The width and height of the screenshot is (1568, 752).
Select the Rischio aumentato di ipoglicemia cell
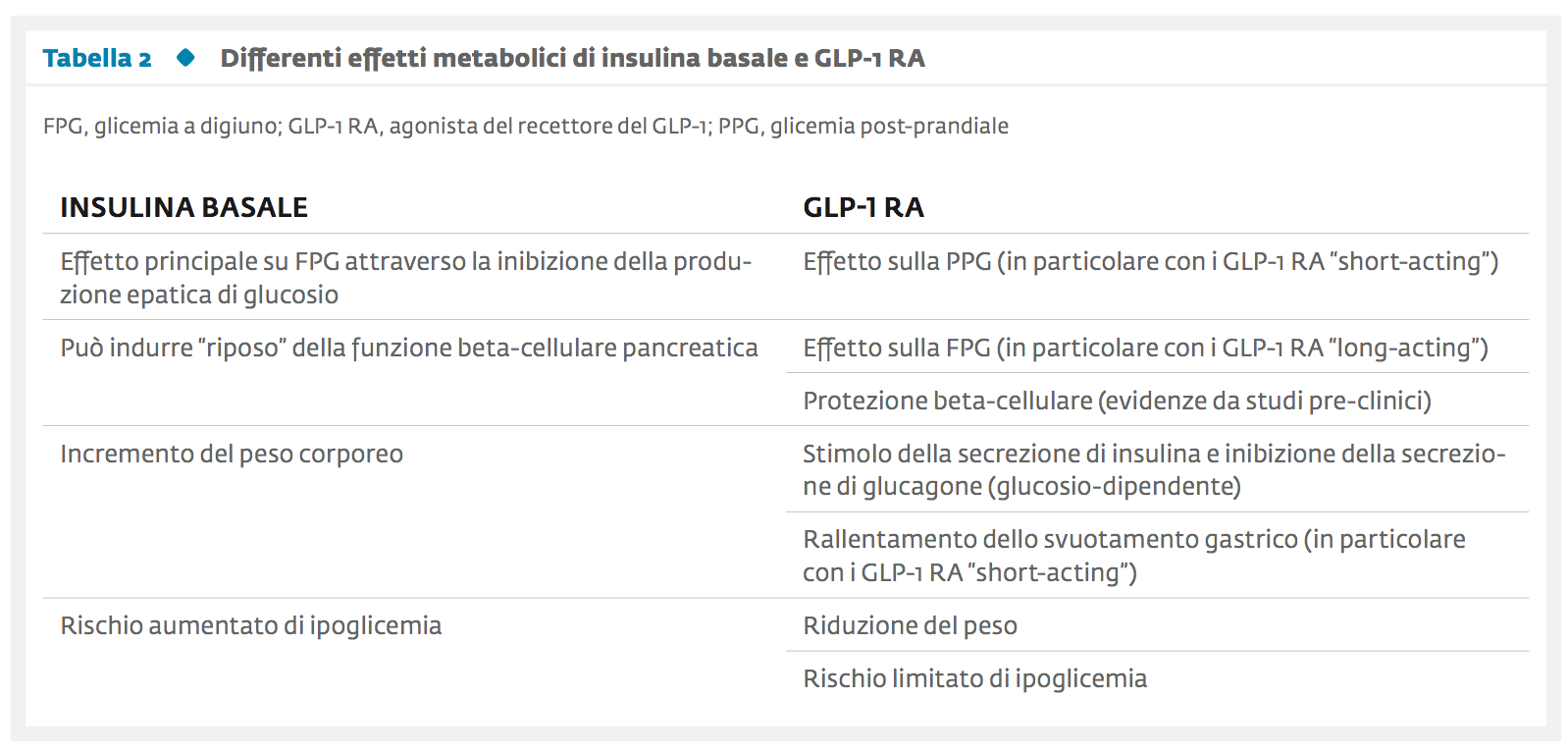[251, 626]
